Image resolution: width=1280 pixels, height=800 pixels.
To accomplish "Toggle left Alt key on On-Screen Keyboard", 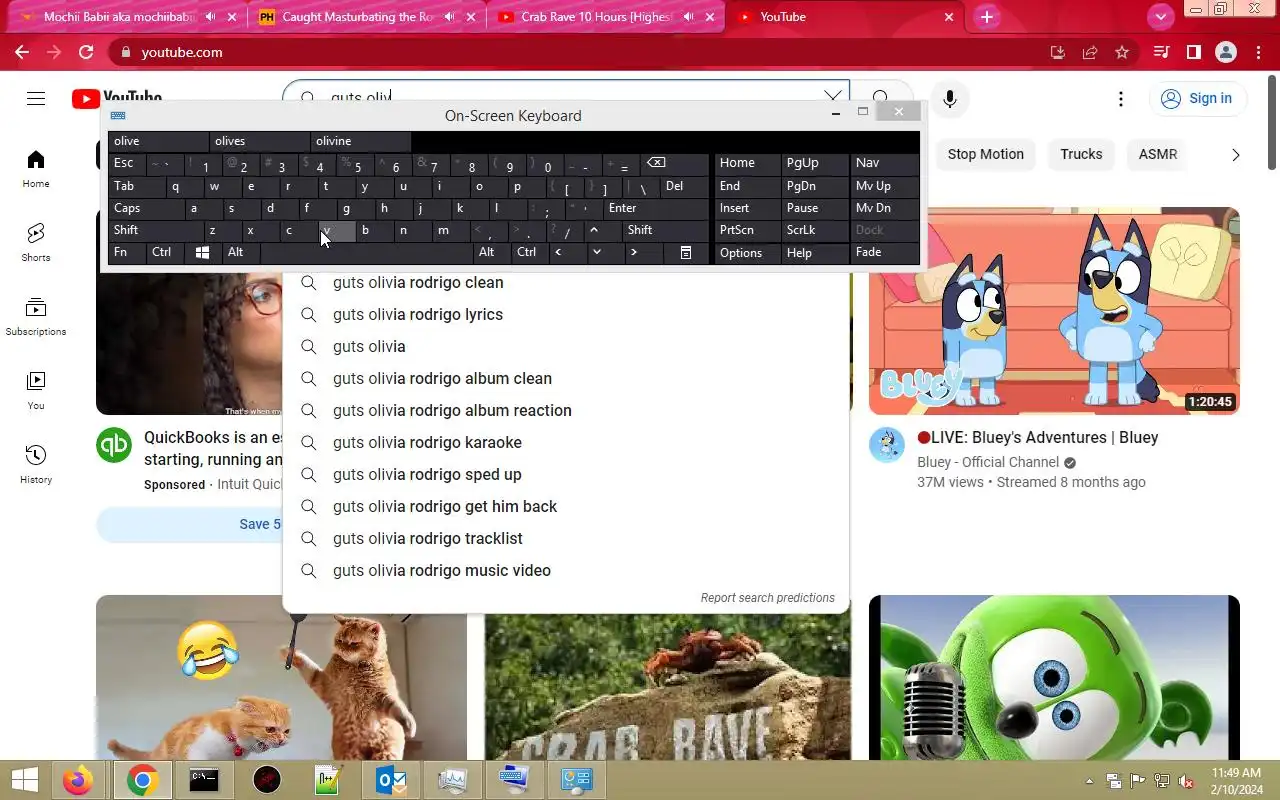I will point(240,252).
